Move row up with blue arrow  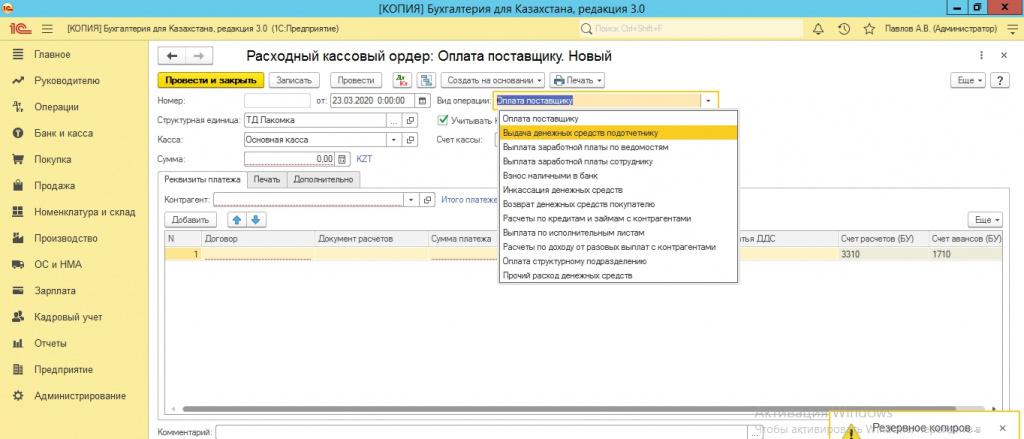[x=238, y=220]
